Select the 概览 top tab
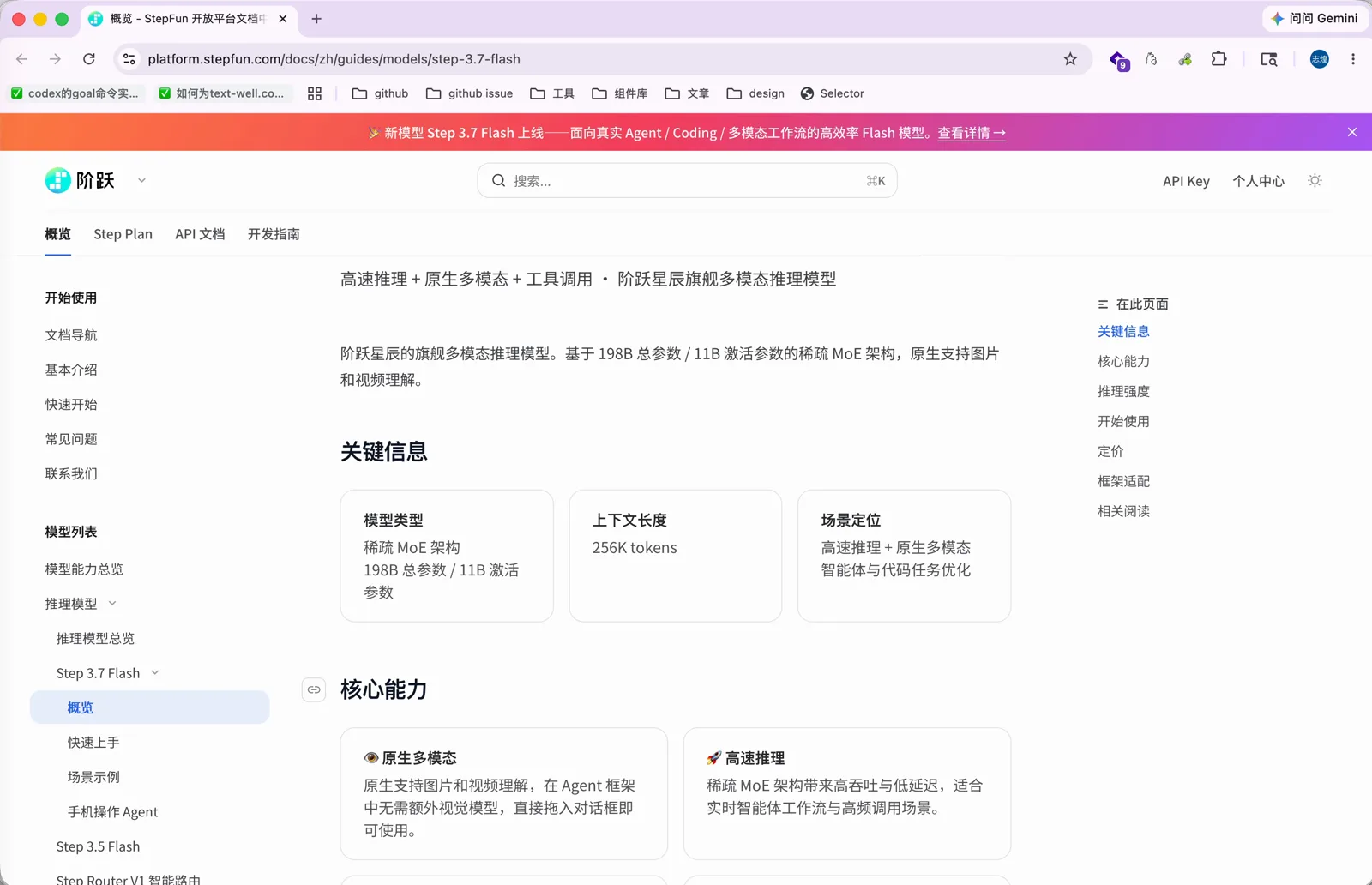 [57, 234]
